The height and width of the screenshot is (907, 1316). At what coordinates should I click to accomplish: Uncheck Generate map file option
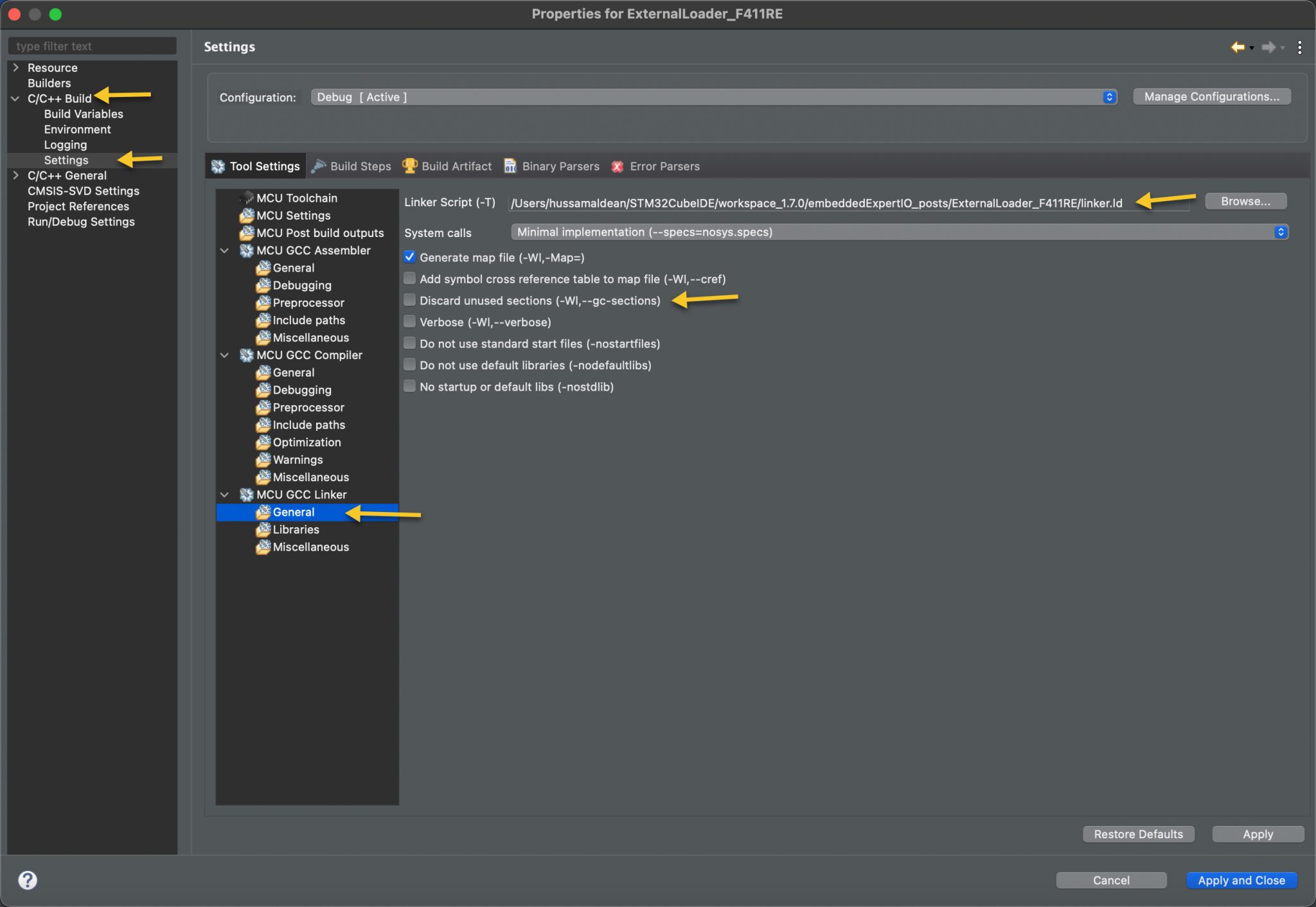tap(409, 257)
